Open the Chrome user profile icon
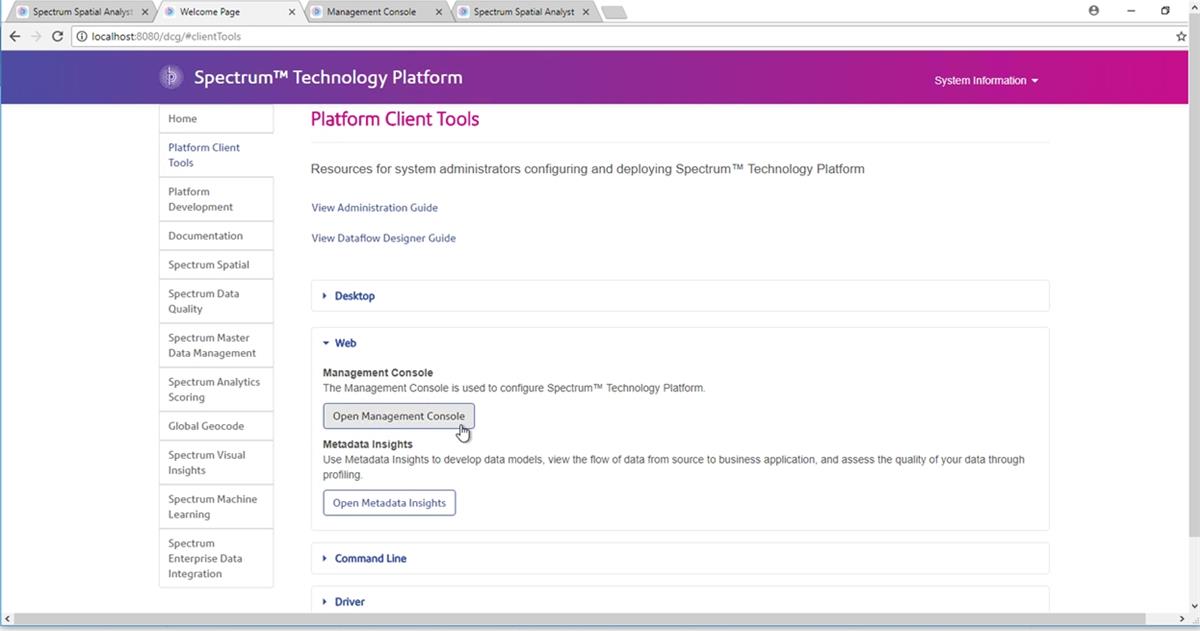Screen dimensions: 1200x631 [1093, 11]
